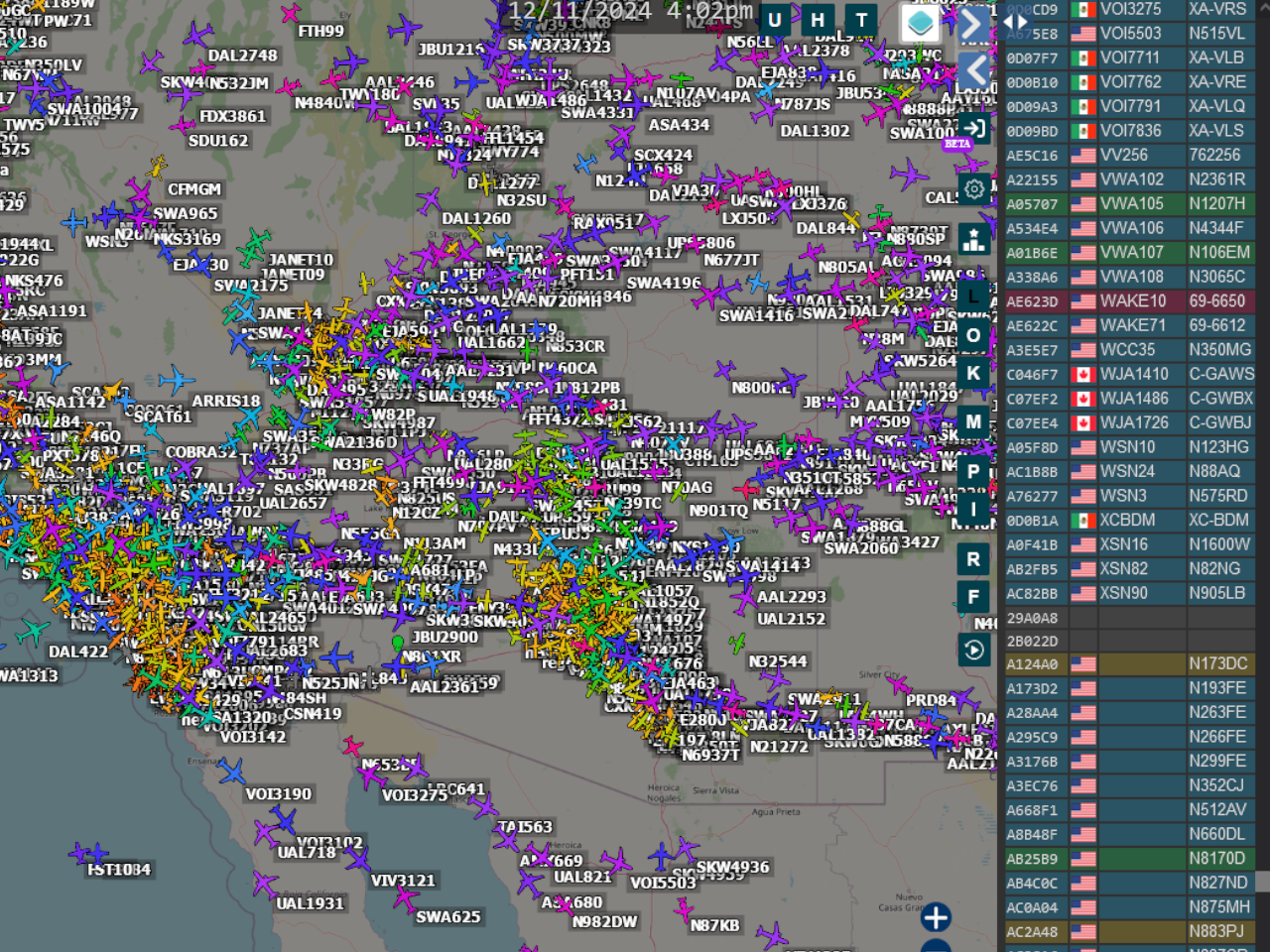Image resolution: width=1270 pixels, height=952 pixels.
Task: Click the R button on the map sidebar
Action: coord(973,559)
